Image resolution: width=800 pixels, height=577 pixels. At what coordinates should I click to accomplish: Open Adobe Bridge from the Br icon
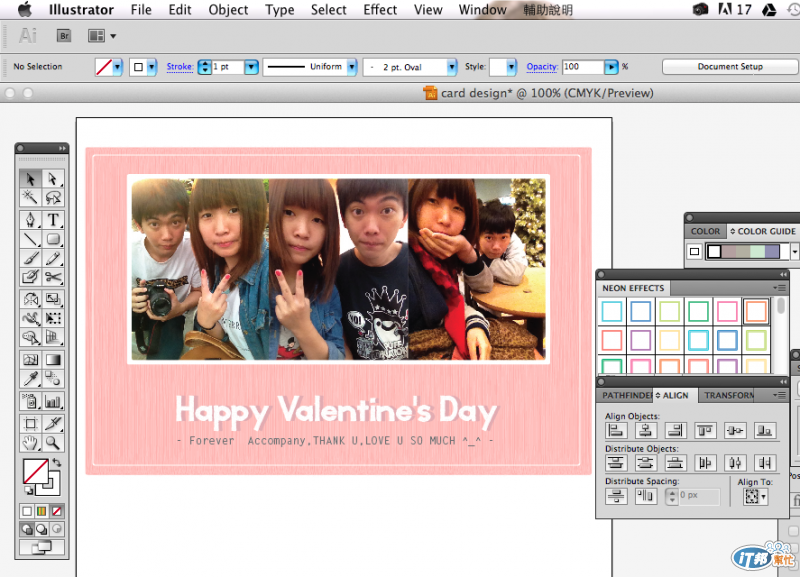pyautogui.click(x=64, y=36)
